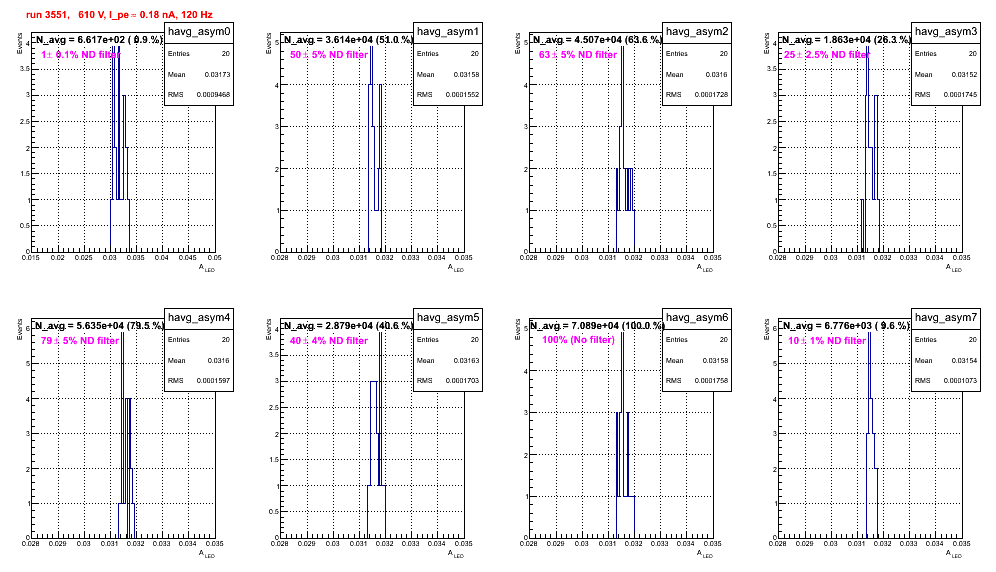Click A_LED axis label under havg_asym0 plot
The height and width of the screenshot is (572, 996).
(208, 268)
